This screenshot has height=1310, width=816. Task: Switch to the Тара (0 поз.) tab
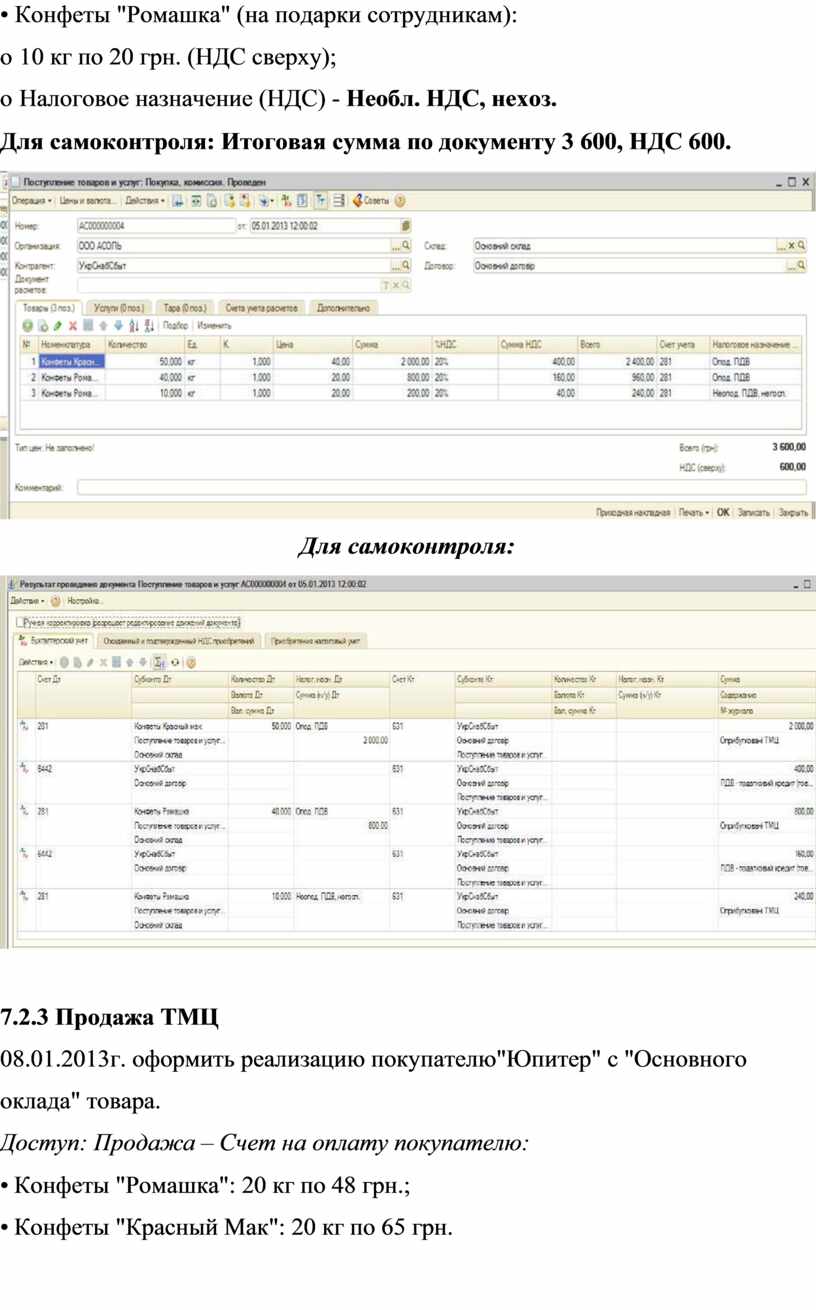(x=183, y=308)
